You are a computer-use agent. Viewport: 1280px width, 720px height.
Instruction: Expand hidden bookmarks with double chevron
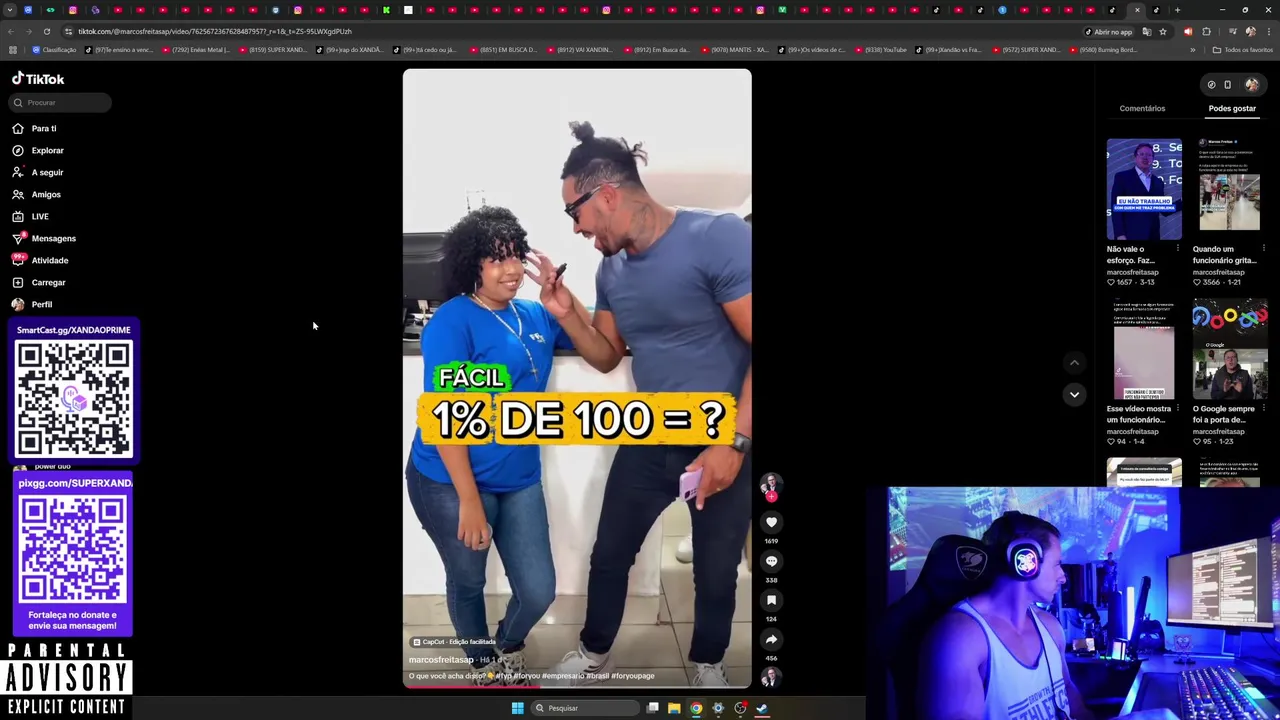pos(1192,50)
